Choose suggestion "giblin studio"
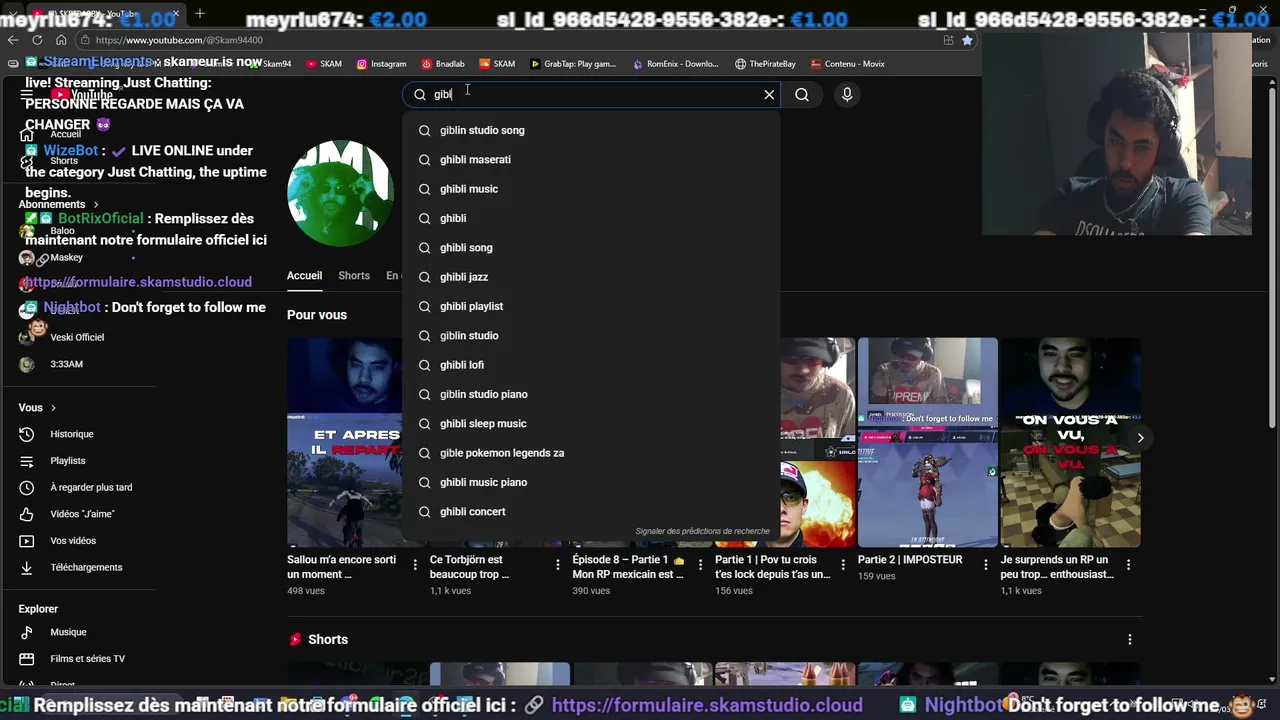The image size is (1280, 720). coord(591,335)
